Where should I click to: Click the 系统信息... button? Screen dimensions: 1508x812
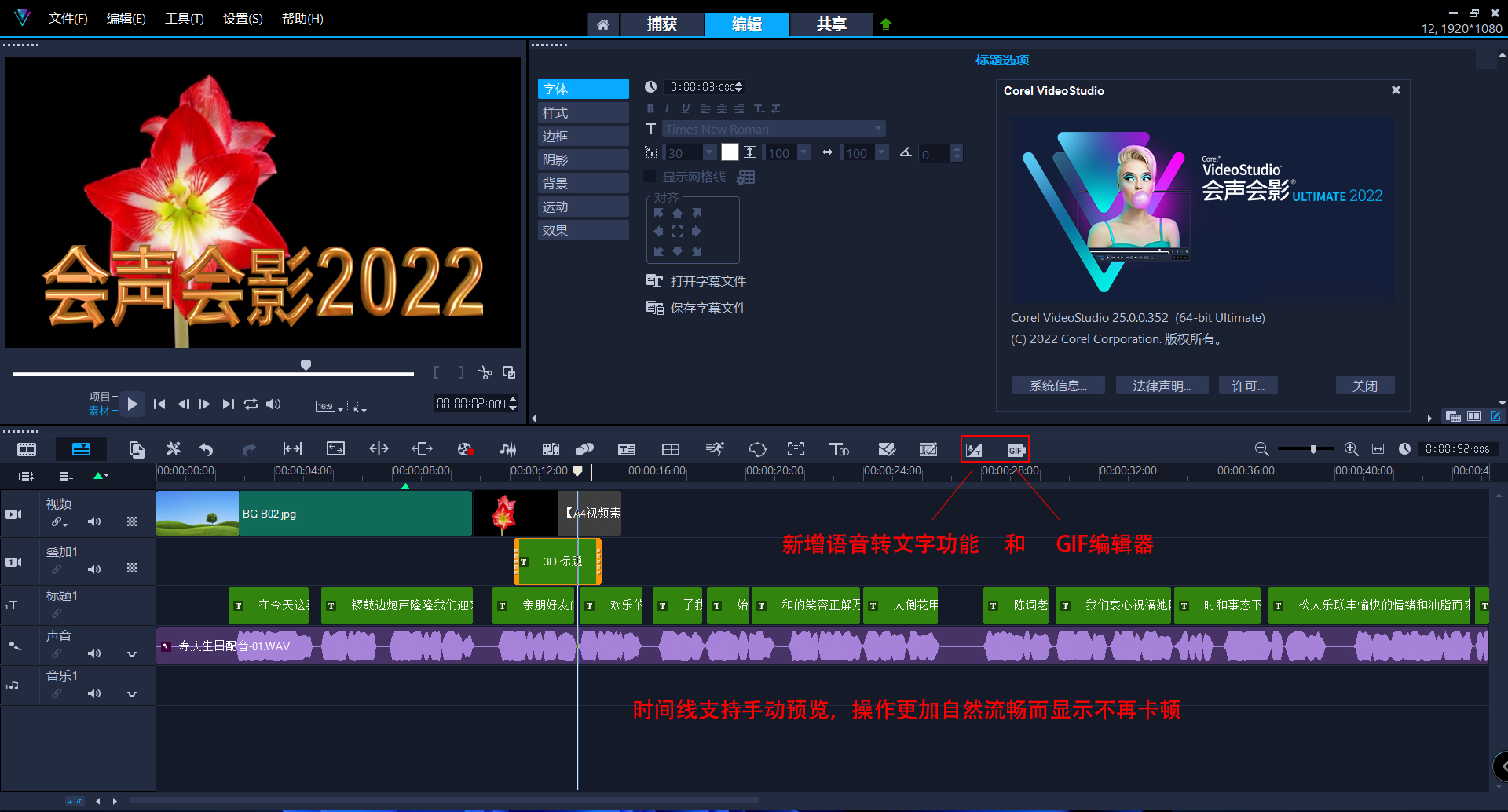click(1058, 386)
